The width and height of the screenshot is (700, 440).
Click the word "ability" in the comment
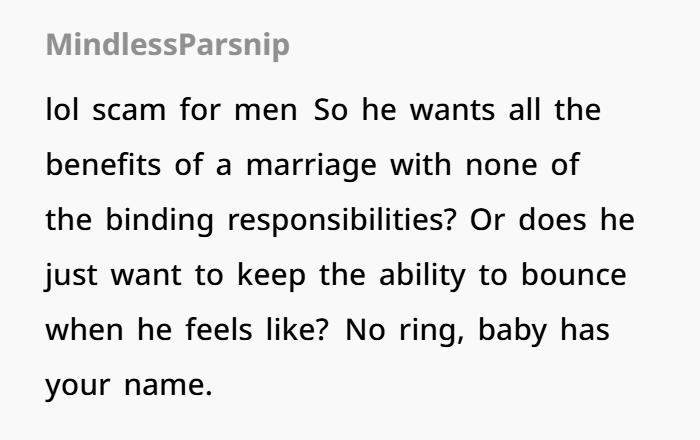[x=422, y=275]
